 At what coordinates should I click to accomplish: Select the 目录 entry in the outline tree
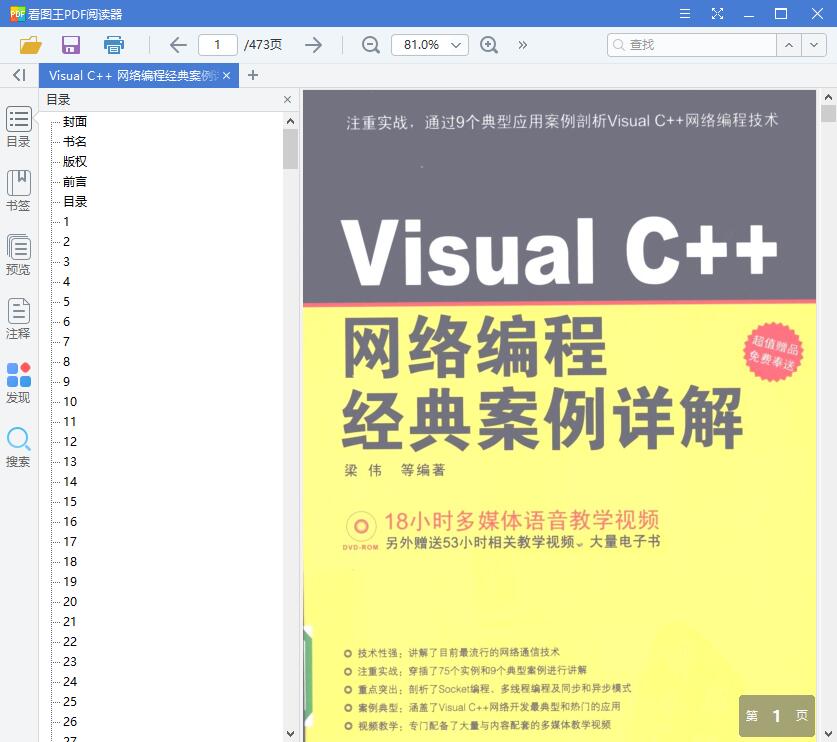(75, 202)
